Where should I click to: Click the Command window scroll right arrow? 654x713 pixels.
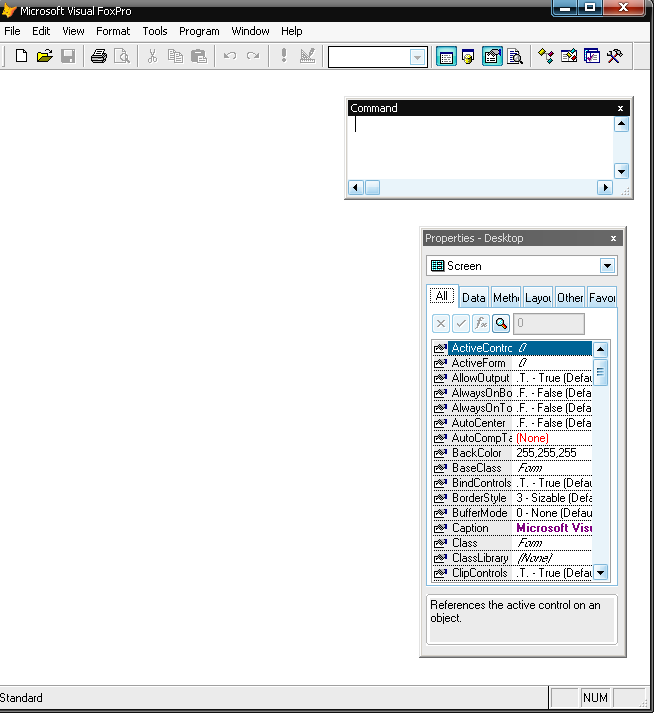[605, 187]
